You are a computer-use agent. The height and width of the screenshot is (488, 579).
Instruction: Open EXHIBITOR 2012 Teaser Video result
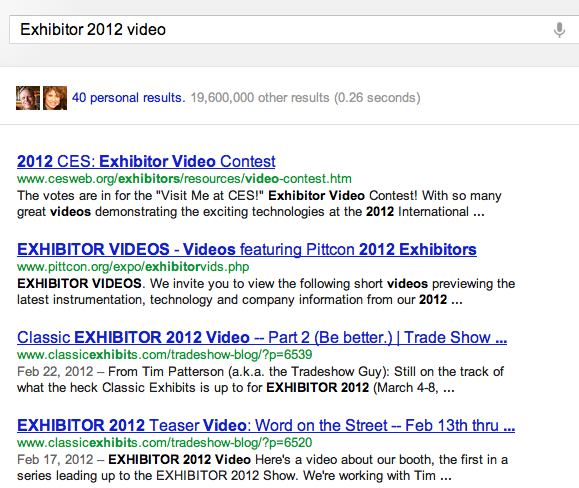point(266,425)
